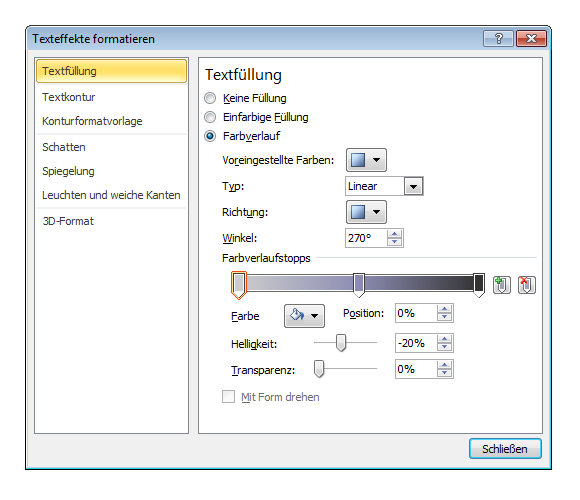The height and width of the screenshot is (500, 580).
Task: Select the dark right gradient stop marker
Action: 479,285
